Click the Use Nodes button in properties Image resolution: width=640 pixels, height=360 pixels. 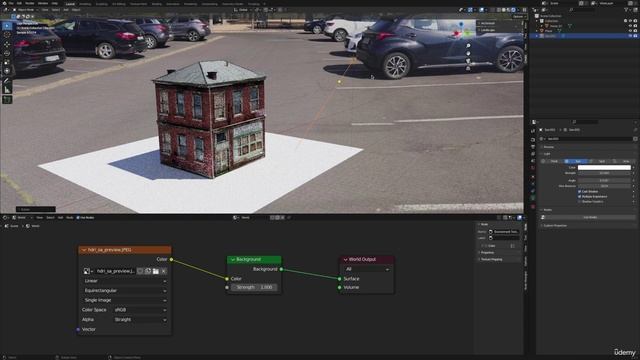[590, 217]
